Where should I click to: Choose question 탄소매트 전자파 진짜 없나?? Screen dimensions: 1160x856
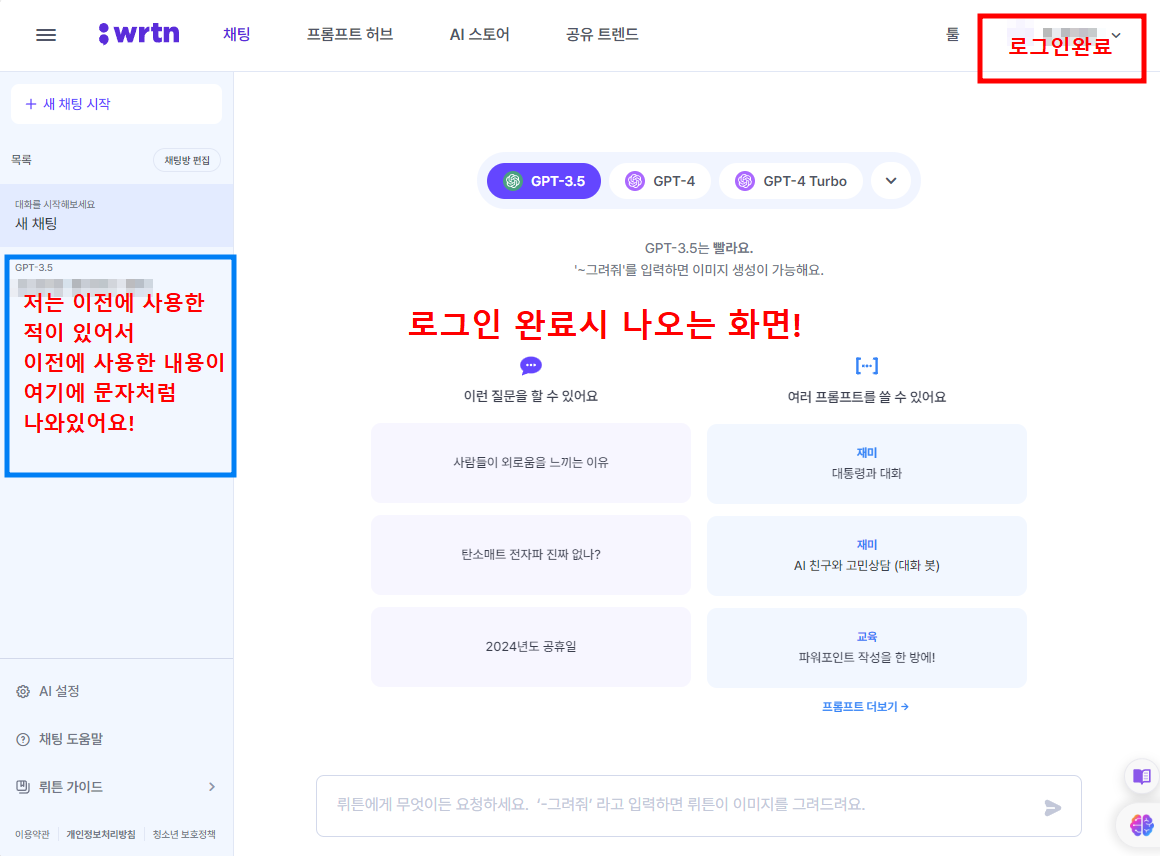[530, 555]
